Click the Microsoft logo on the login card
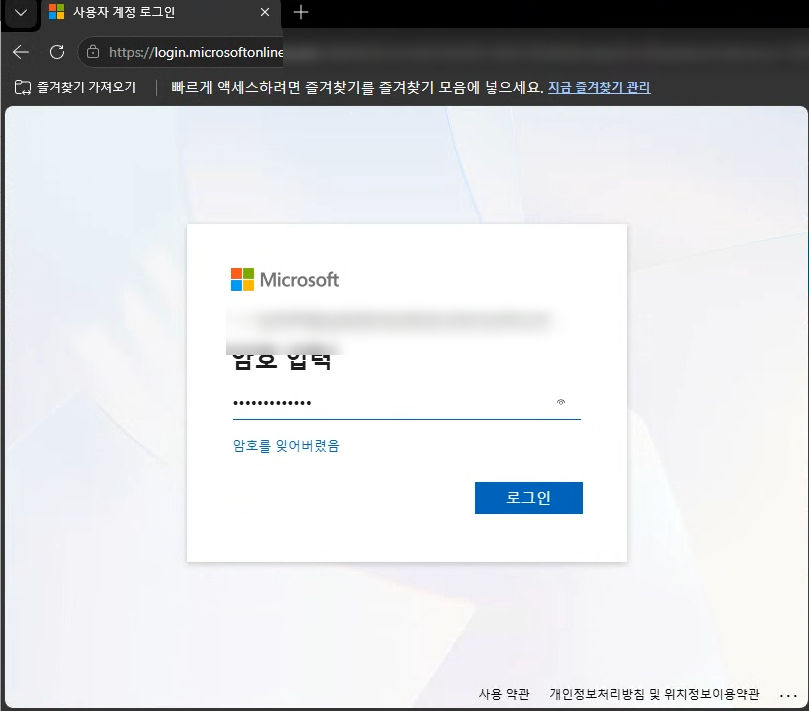The image size is (809, 711). pyautogui.click(x=285, y=279)
